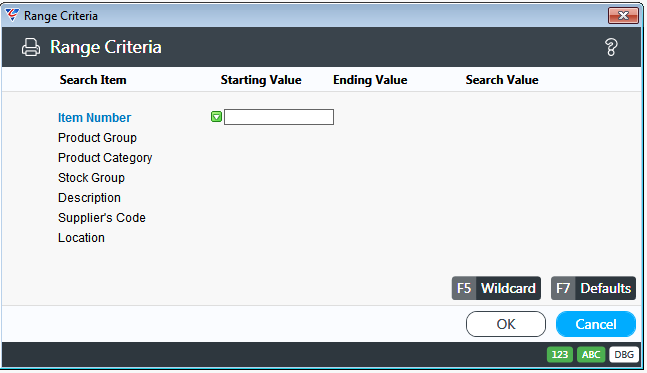Close the Range Criteria window

coord(623,16)
